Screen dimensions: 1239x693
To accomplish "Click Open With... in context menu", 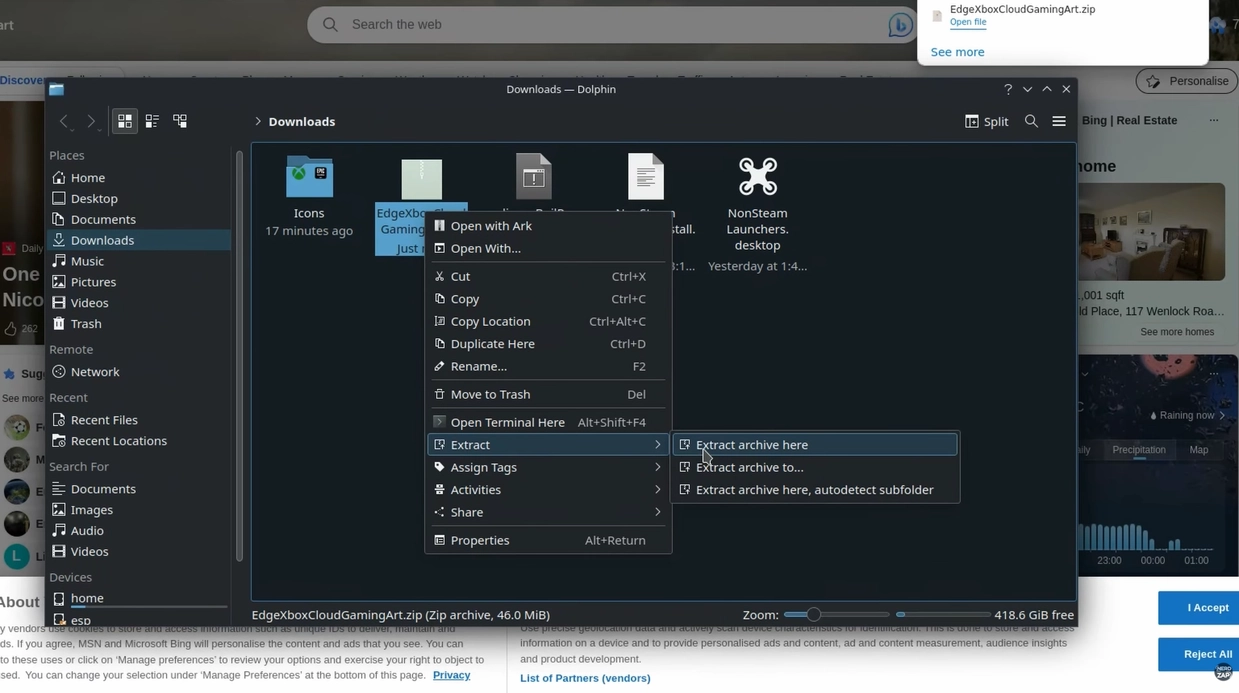I will pos(485,248).
